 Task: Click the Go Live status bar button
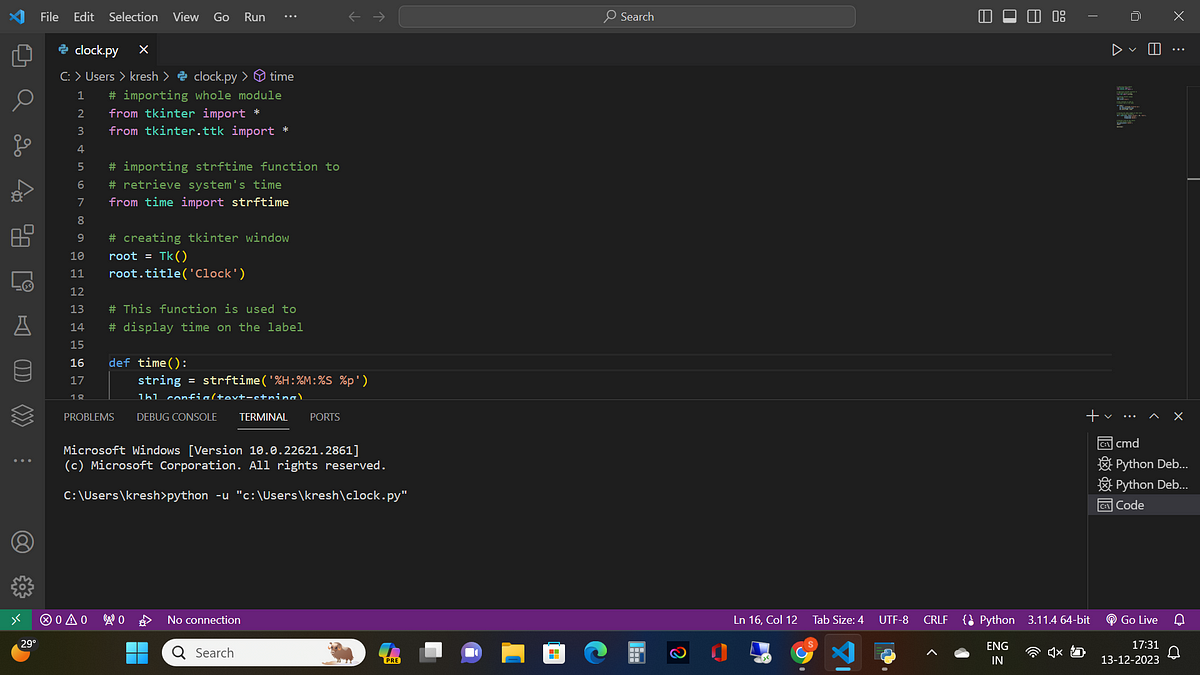1132,620
